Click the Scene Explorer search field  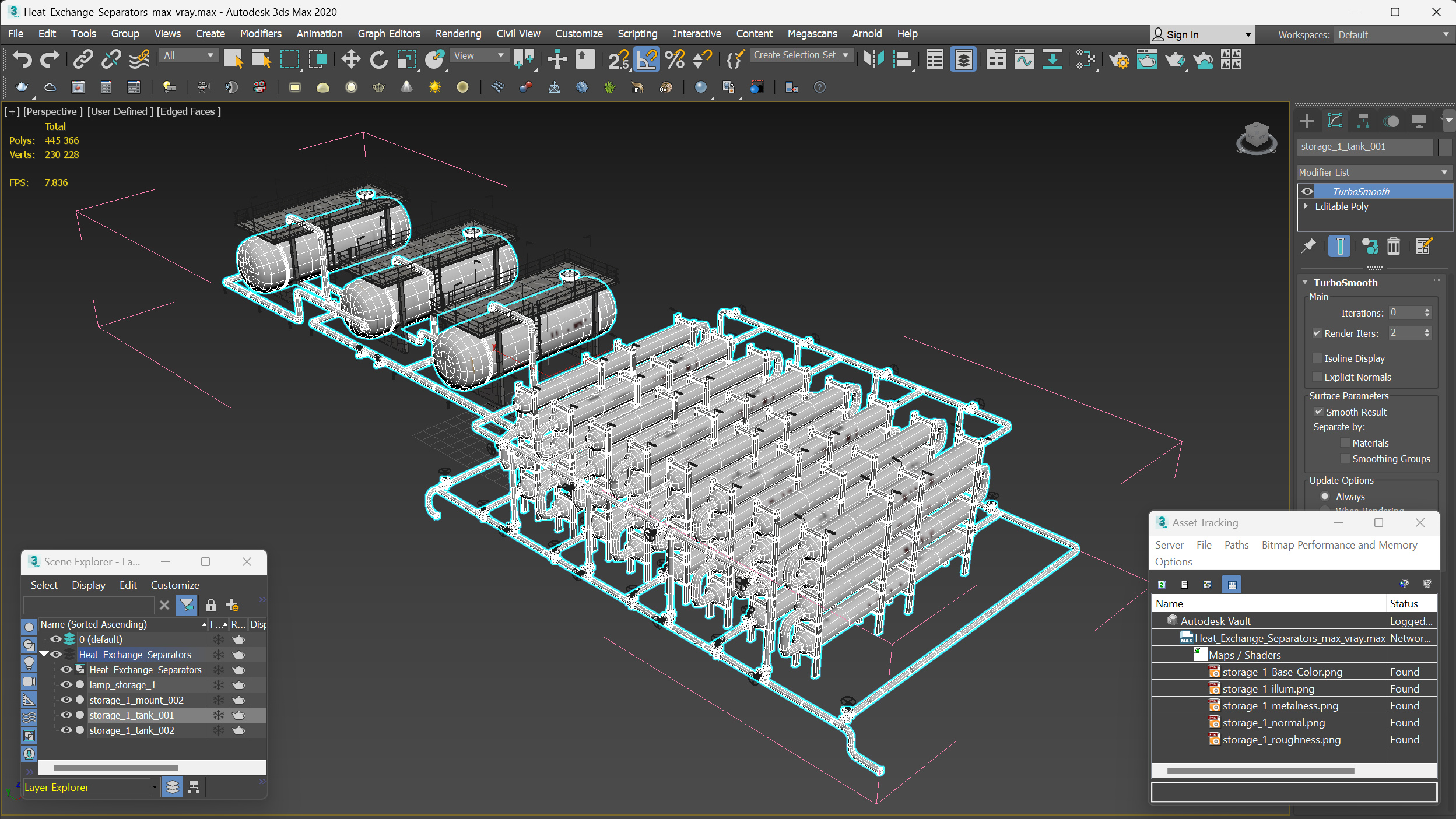click(89, 605)
